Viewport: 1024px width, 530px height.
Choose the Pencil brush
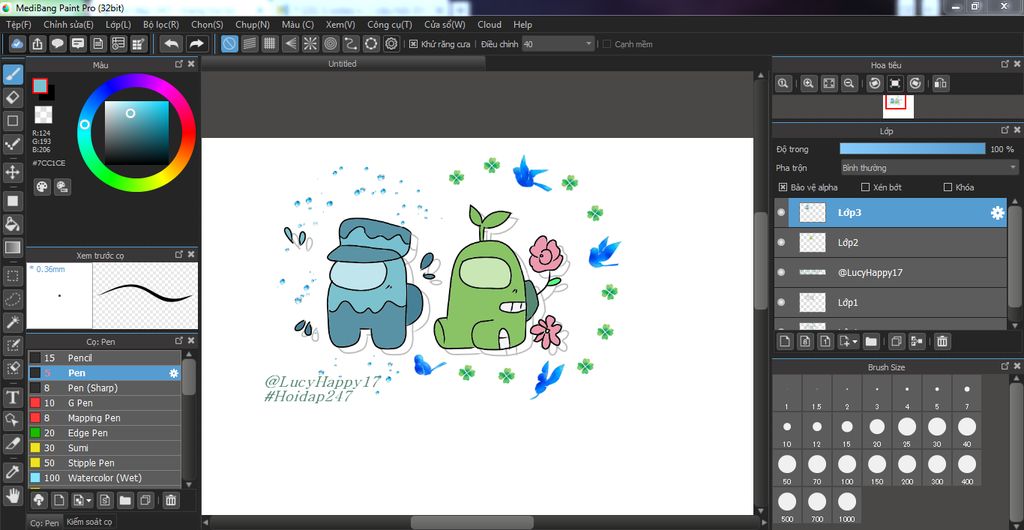(104, 358)
